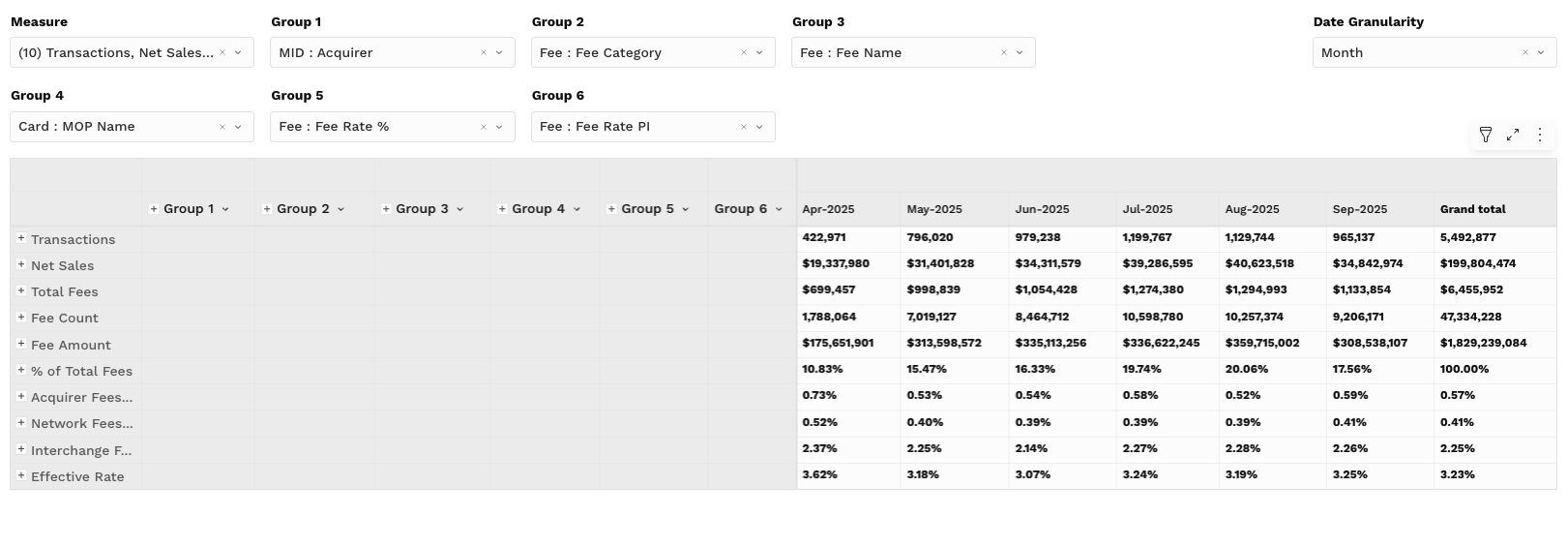Expand the Effective Rate row
The width and height of the screenshot is (1568, 547).
(x=21, y=475)
